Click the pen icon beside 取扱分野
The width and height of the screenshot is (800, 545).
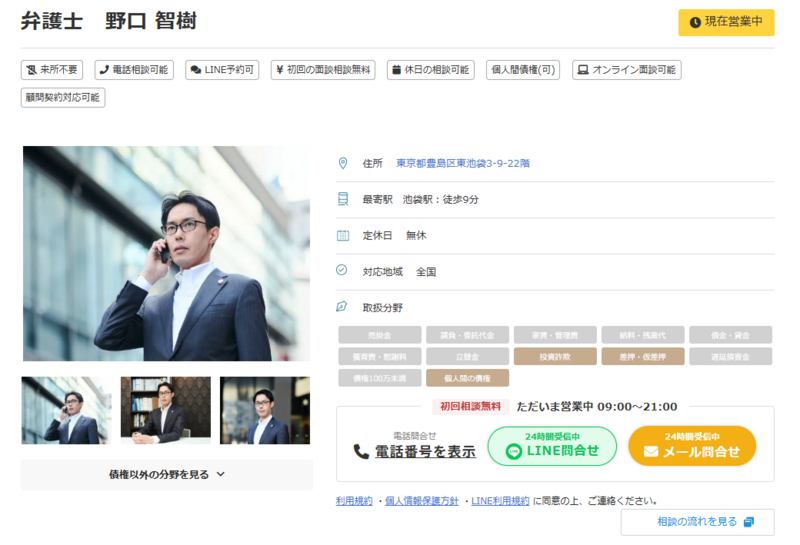click(x=342, y=306)
